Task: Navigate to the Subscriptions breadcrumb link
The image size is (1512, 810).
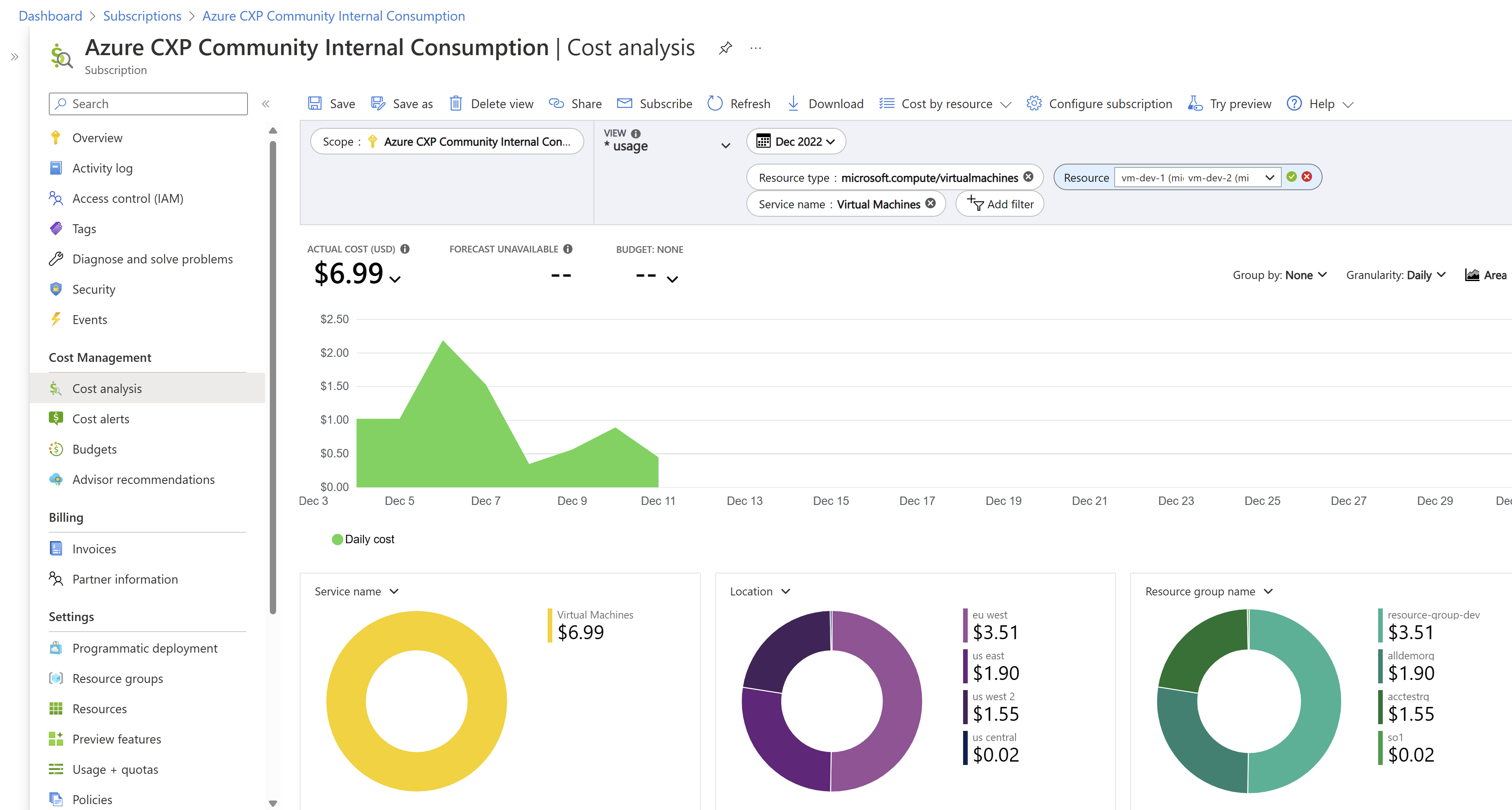Action: (142, 16)
